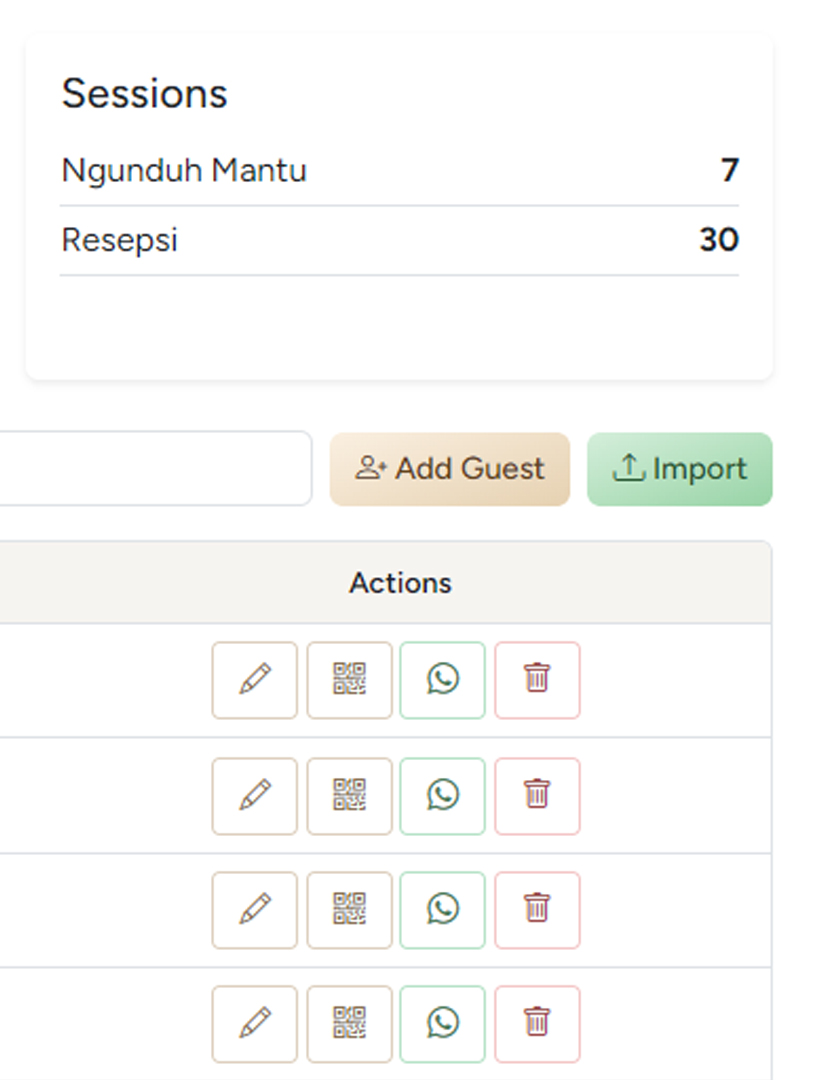This screenshot has height=1080, width=815.
Task: Click the edit pencil in first row
Action: [x=254, y=680]
